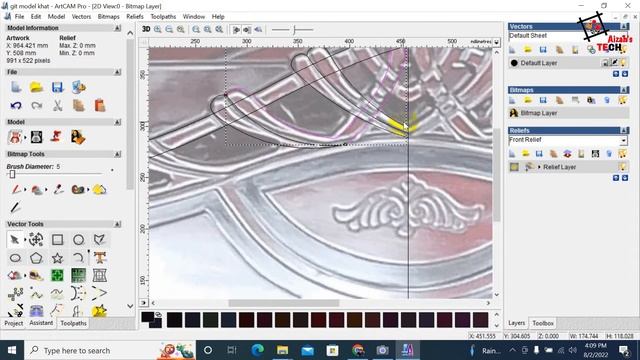Viewport: 640px width, 360px height.
Task: Select the Create Arc vector tool
Action: point(78,258)
